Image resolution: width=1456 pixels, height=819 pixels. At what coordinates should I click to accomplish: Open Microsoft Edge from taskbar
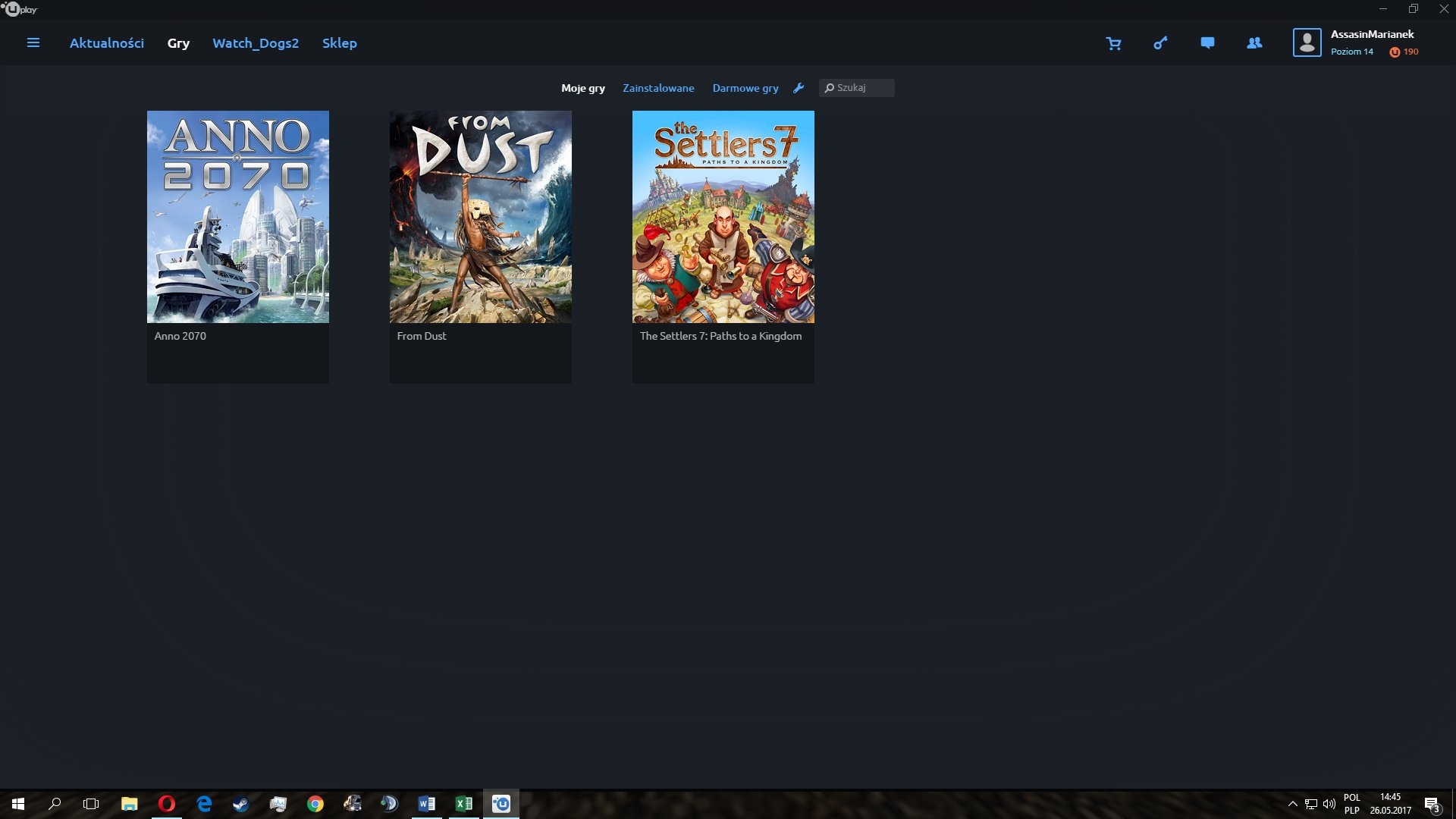click(203, 804)
